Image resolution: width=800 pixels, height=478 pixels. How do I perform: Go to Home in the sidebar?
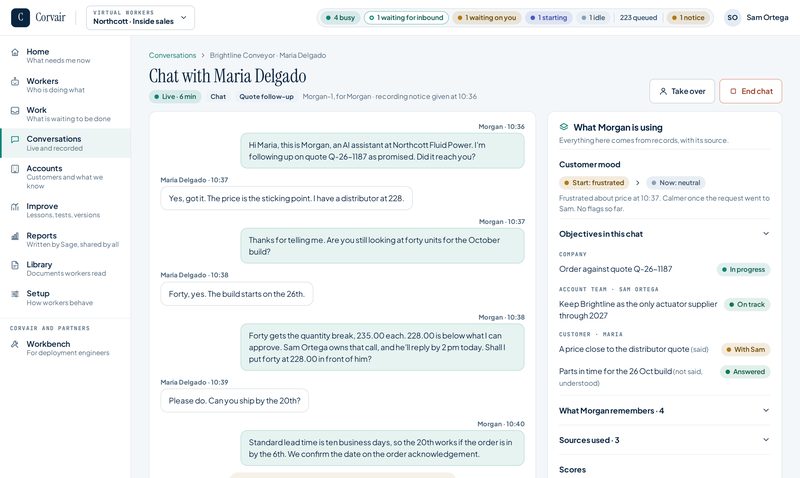[65, 56]
